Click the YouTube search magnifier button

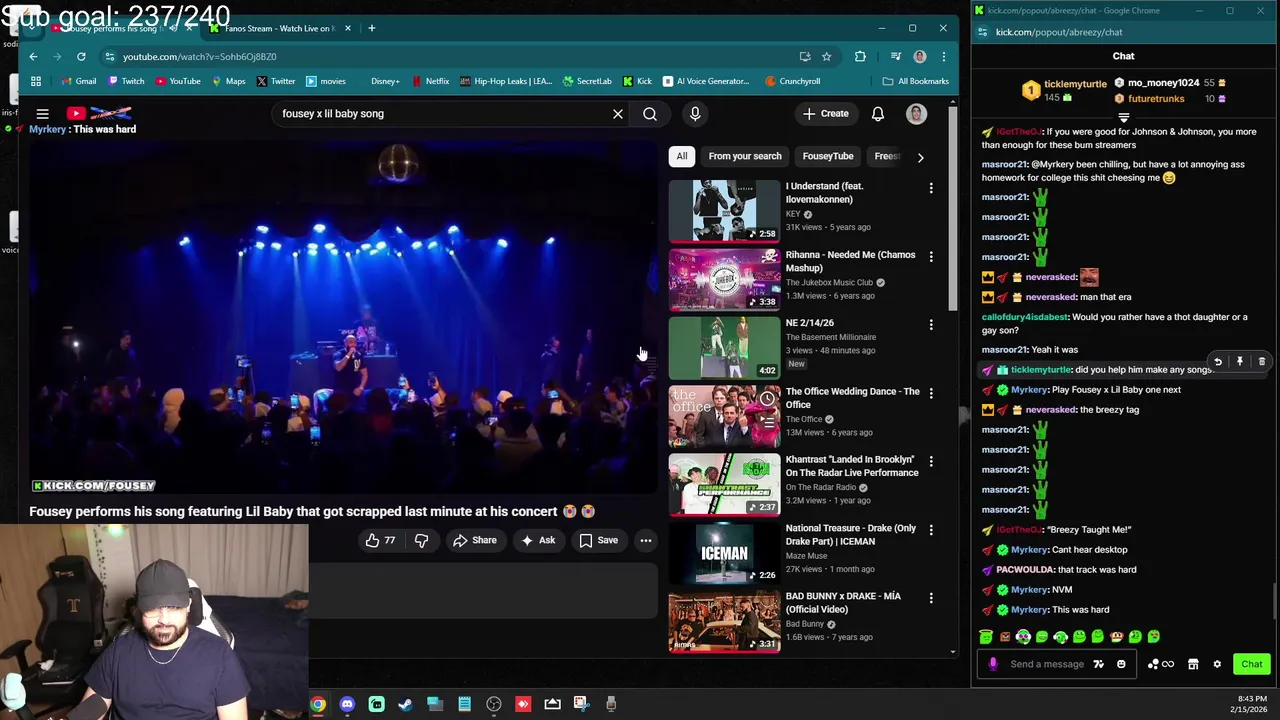pos(650,114)
